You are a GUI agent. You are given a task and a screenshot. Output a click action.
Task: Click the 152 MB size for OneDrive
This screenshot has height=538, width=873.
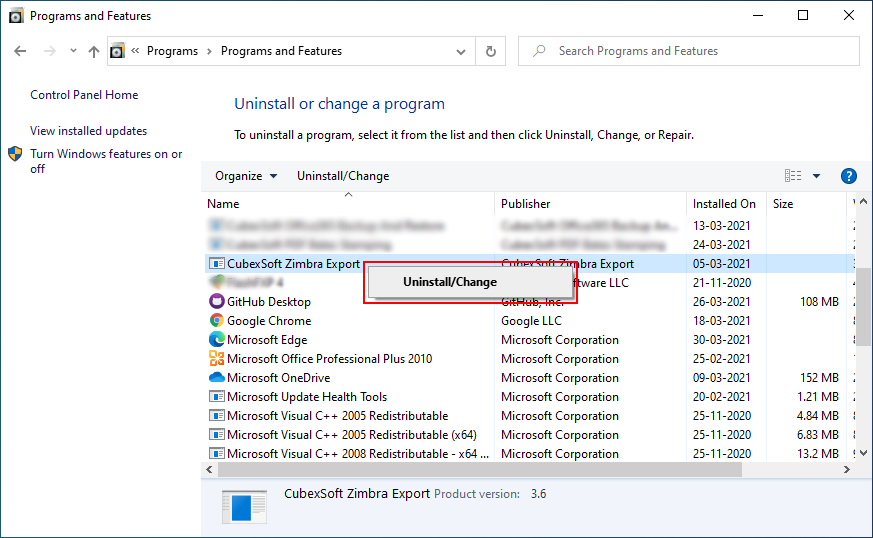coord(819,378)
